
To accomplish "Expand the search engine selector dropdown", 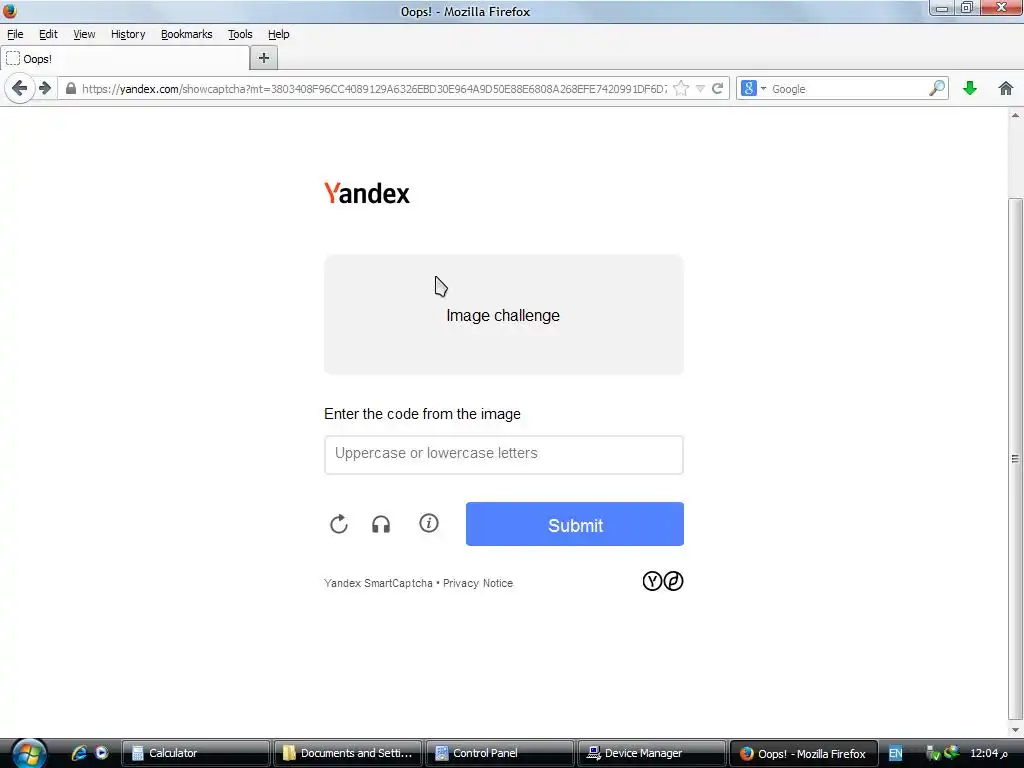I will [x=763, y=88].
